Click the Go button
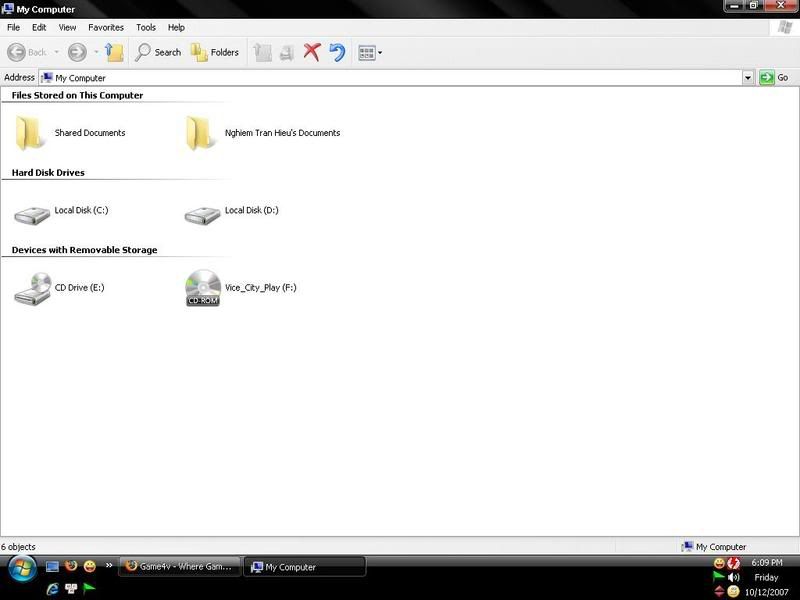This screenshot has height=600, width=800. pyautogui.click(x=774, y=78)
